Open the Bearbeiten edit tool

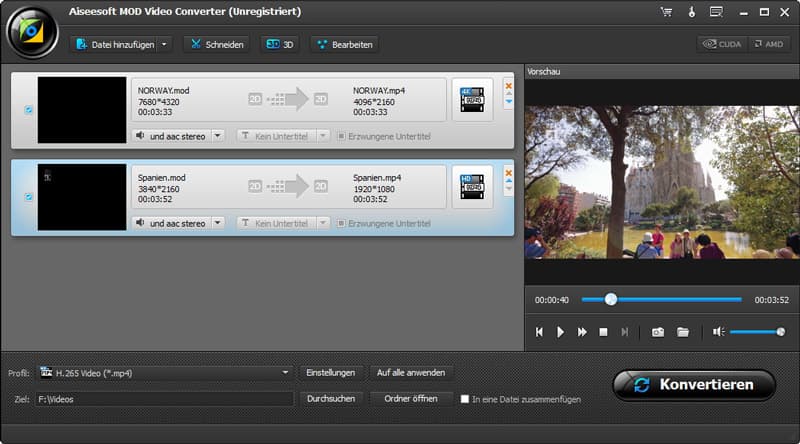(345, 45)
